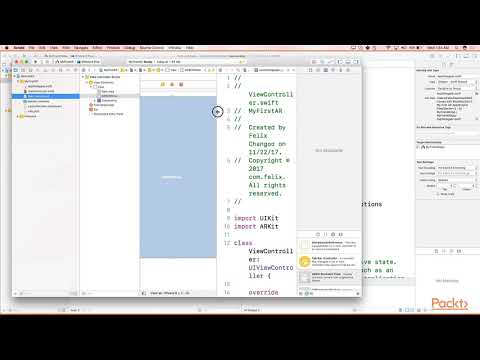Viewport: 480px width, 360px height.
Task: Open Indent Using dropdown in the back window inspector
Action: [457, 180]
